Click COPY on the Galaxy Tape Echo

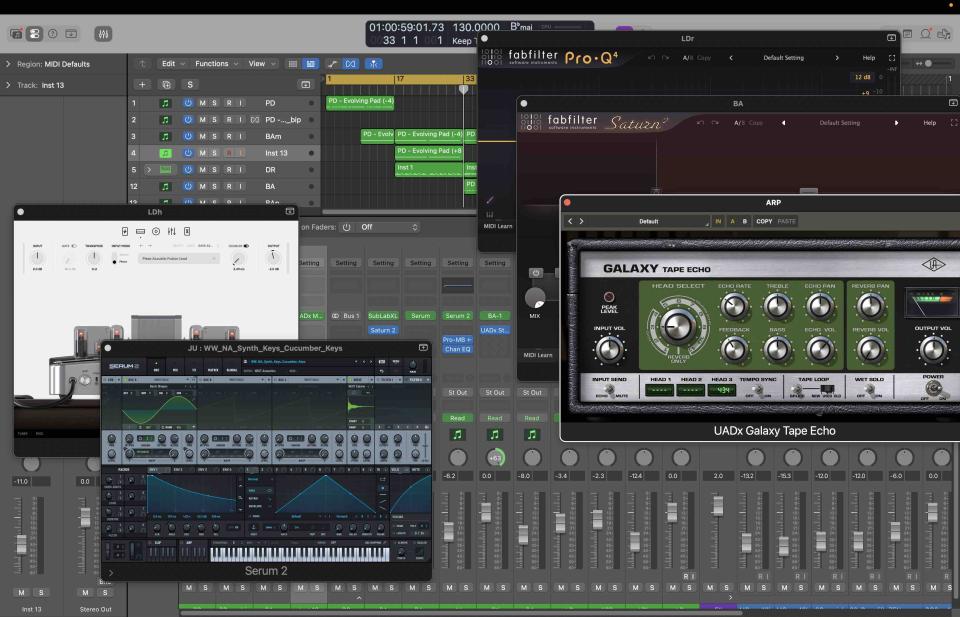tap(764, 221)
